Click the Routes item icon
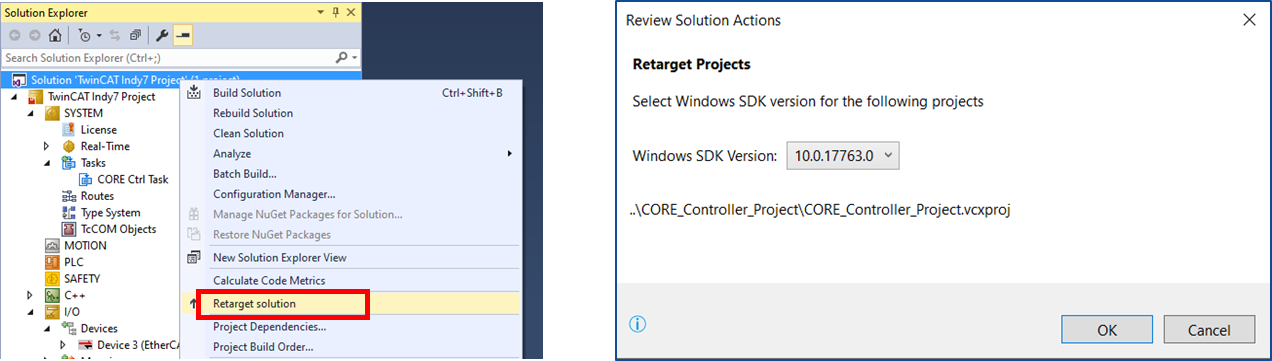This screenshot has width=1272, height=361. (69, 196)
